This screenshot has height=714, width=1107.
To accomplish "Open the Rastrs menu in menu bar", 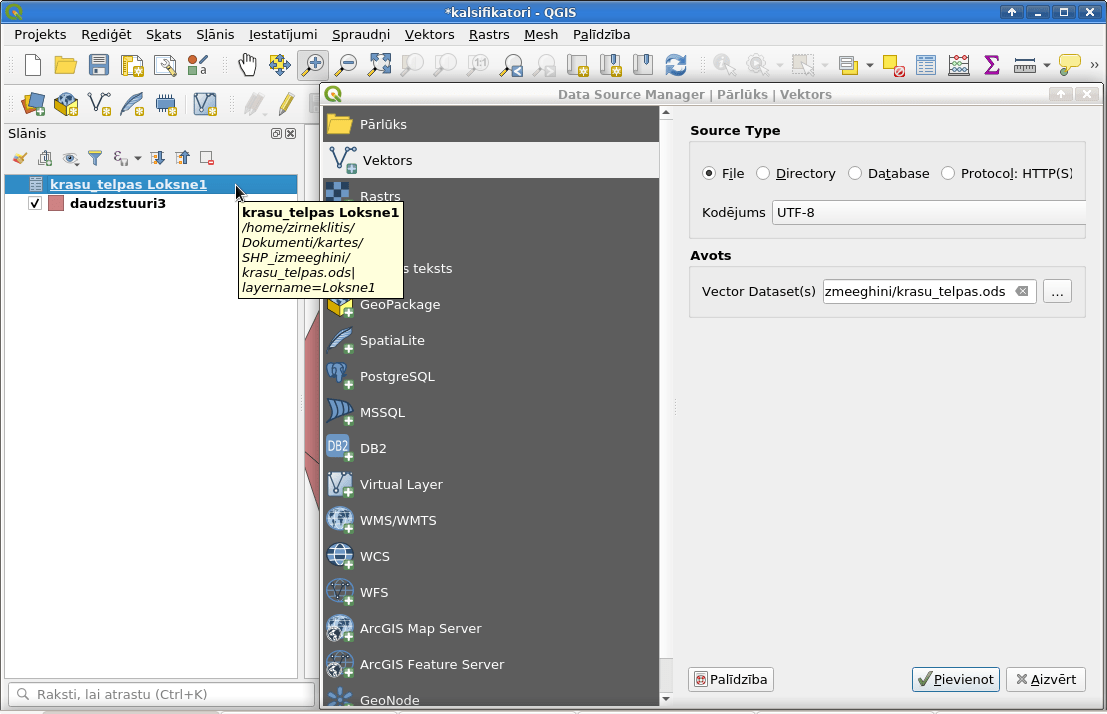I will [489, 35].
